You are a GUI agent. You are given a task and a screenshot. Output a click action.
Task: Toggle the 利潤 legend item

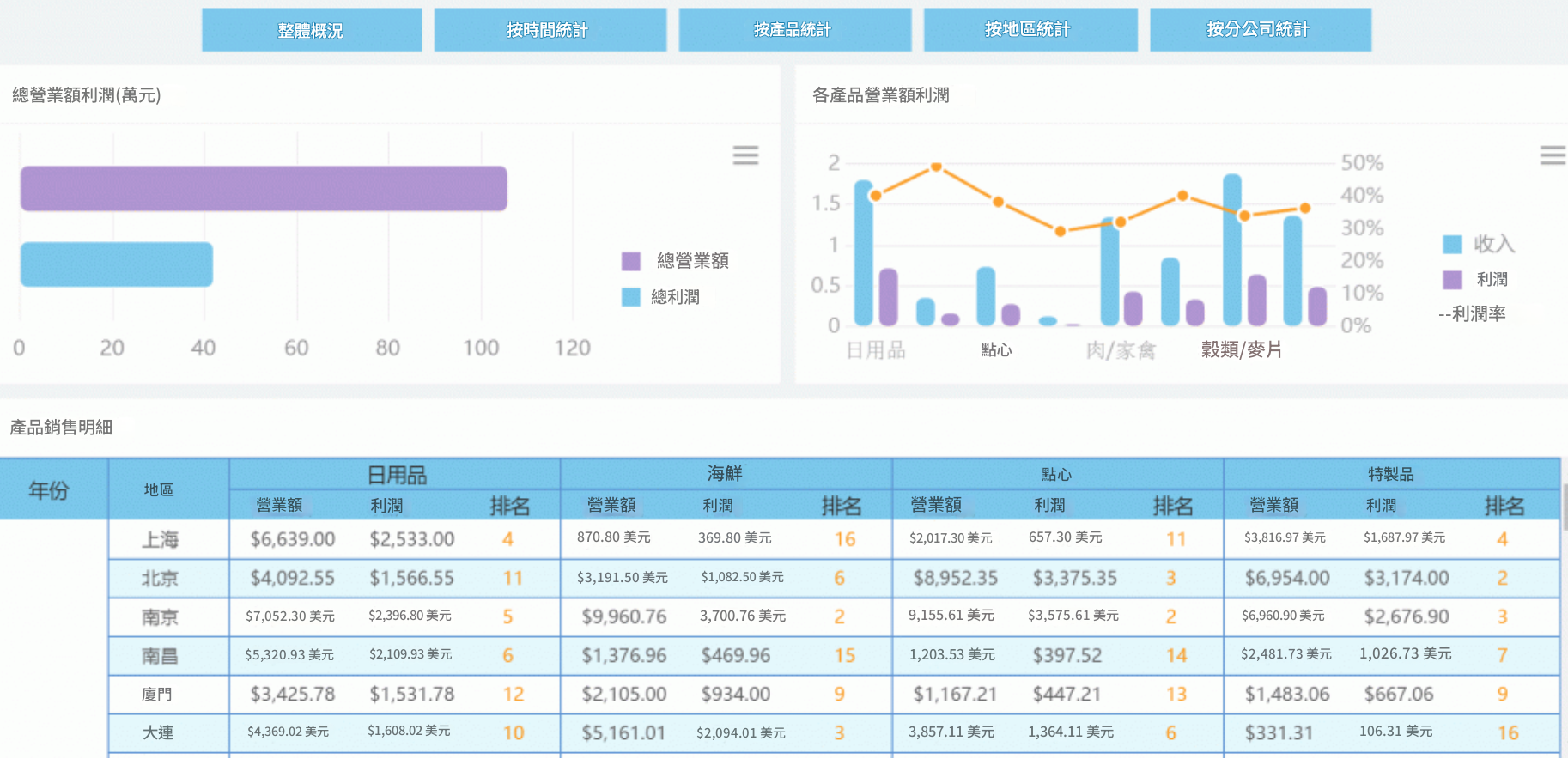[x=1478, y=280]
